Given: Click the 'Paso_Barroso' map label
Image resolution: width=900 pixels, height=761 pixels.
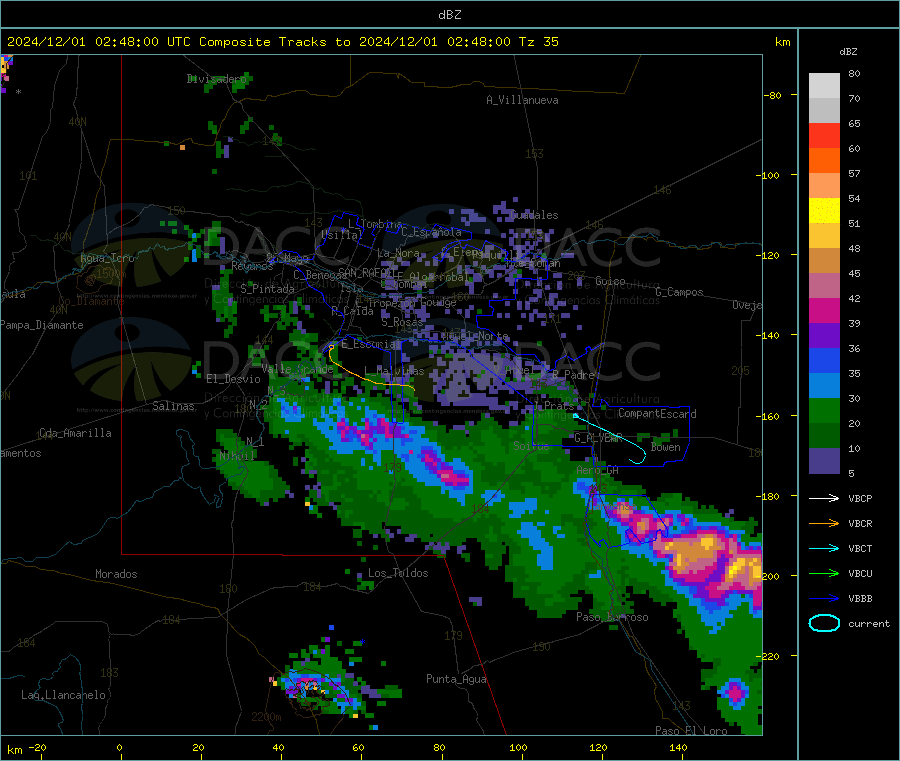Looking at the screenshot, I should [612, 617].
